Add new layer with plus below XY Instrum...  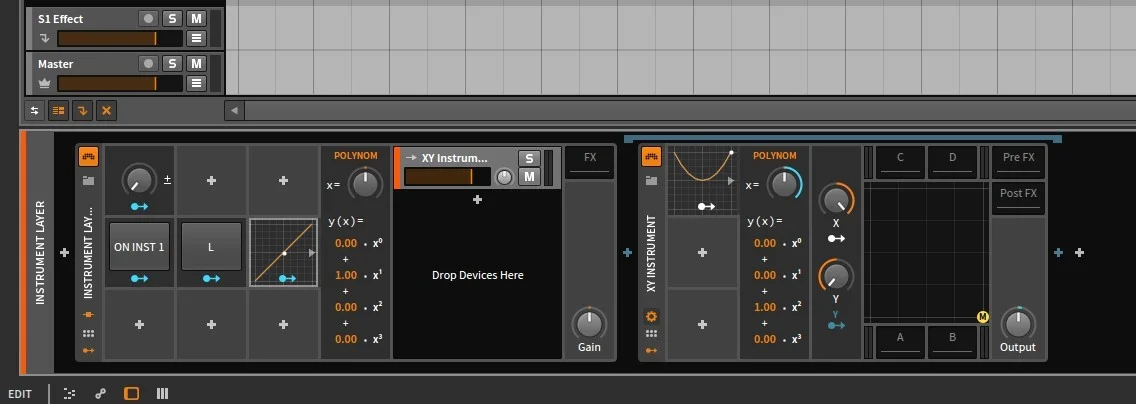477,199
